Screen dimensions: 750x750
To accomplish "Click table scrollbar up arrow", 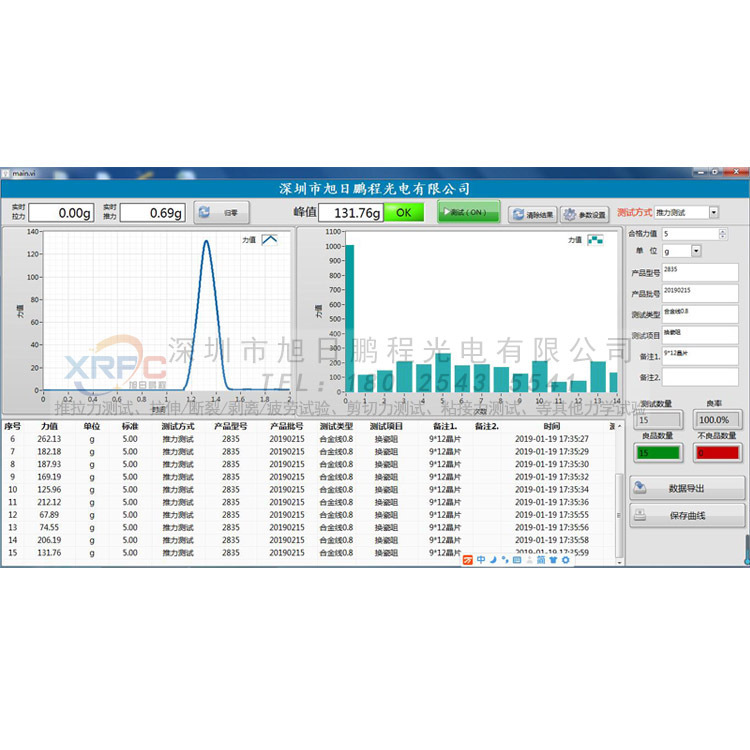I will pyautogui.click(x=619, y=426).
